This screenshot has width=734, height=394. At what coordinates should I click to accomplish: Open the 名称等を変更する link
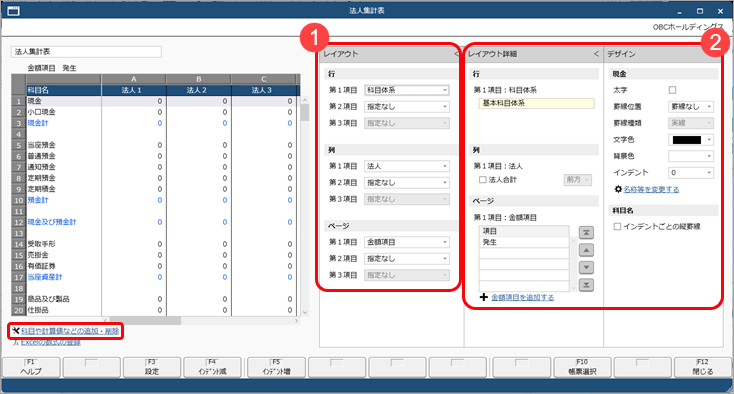coord(651,190)
